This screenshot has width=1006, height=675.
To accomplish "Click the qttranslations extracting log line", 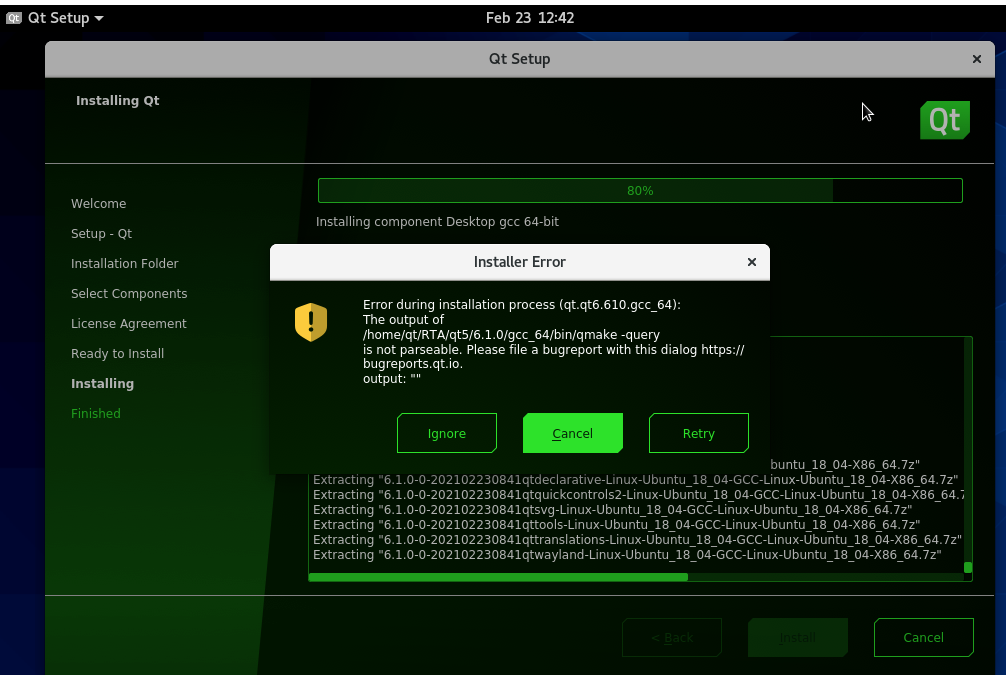I will (x=637, y=540).
